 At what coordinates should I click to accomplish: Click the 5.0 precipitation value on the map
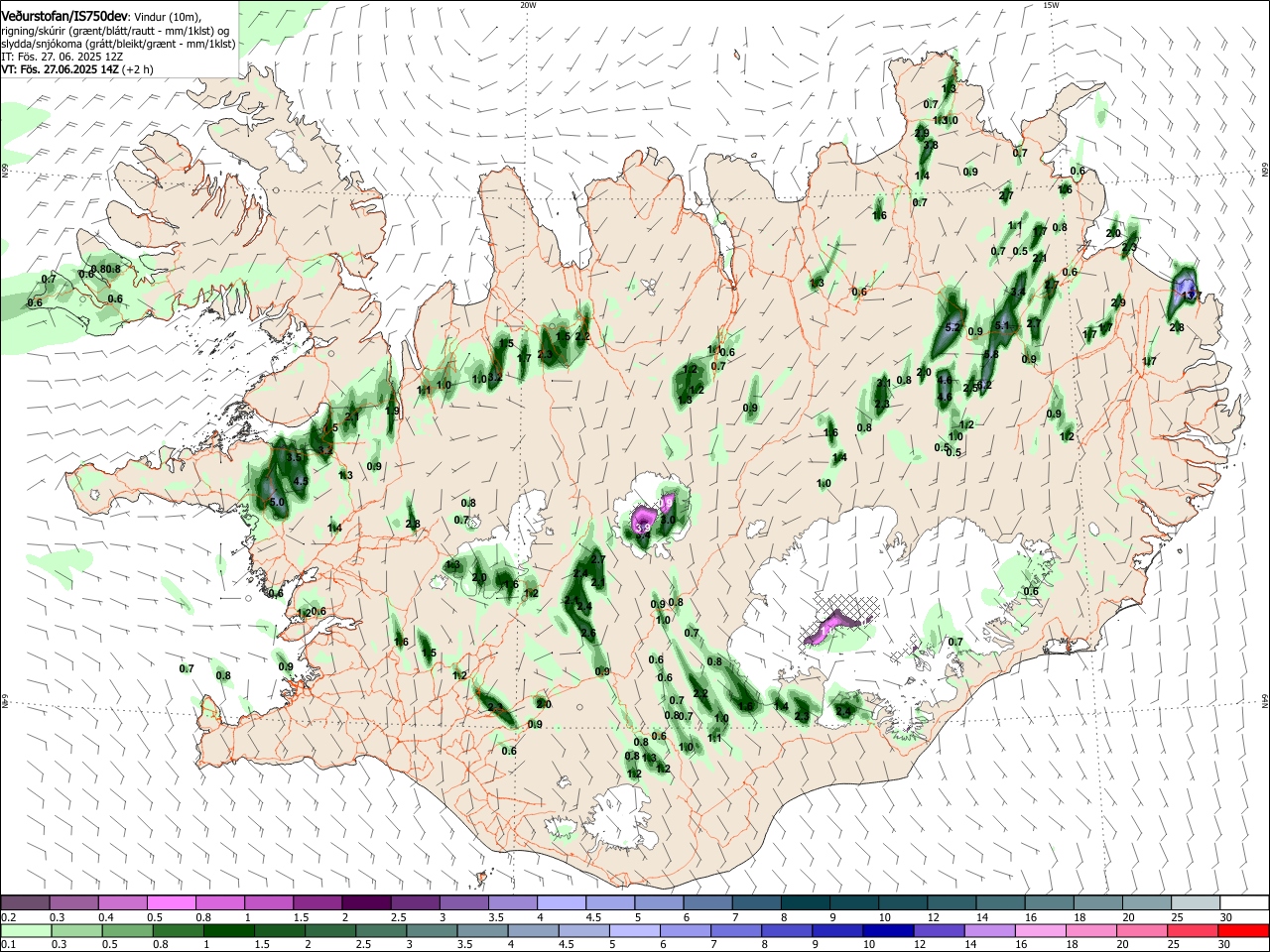[x=277, y=503]
